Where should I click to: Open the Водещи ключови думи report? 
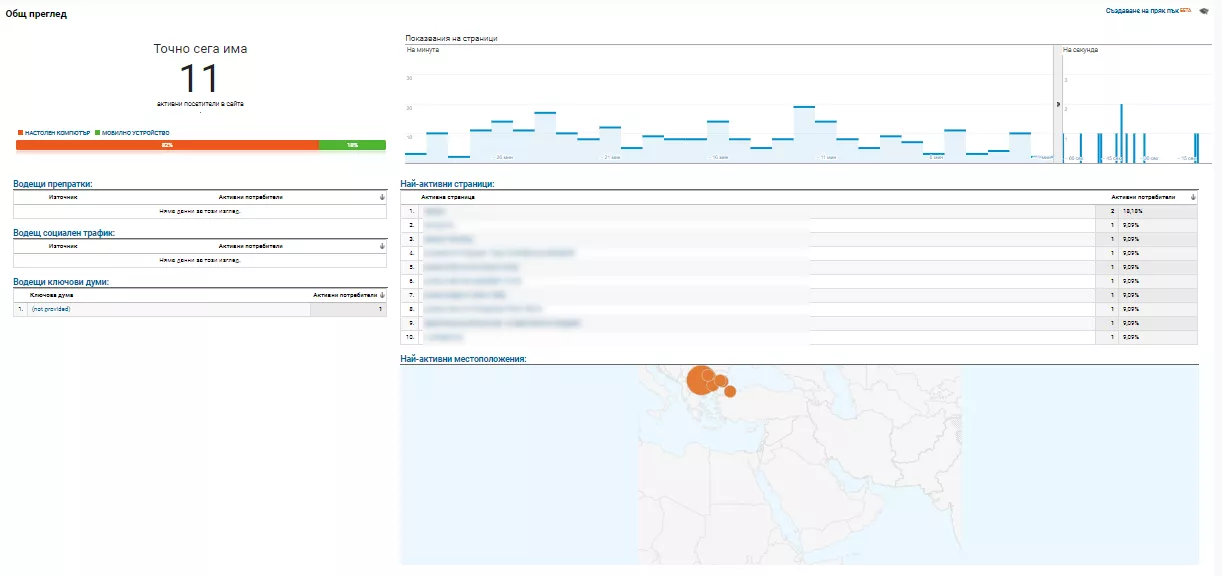pyautogui.click(x=61, y=282)
